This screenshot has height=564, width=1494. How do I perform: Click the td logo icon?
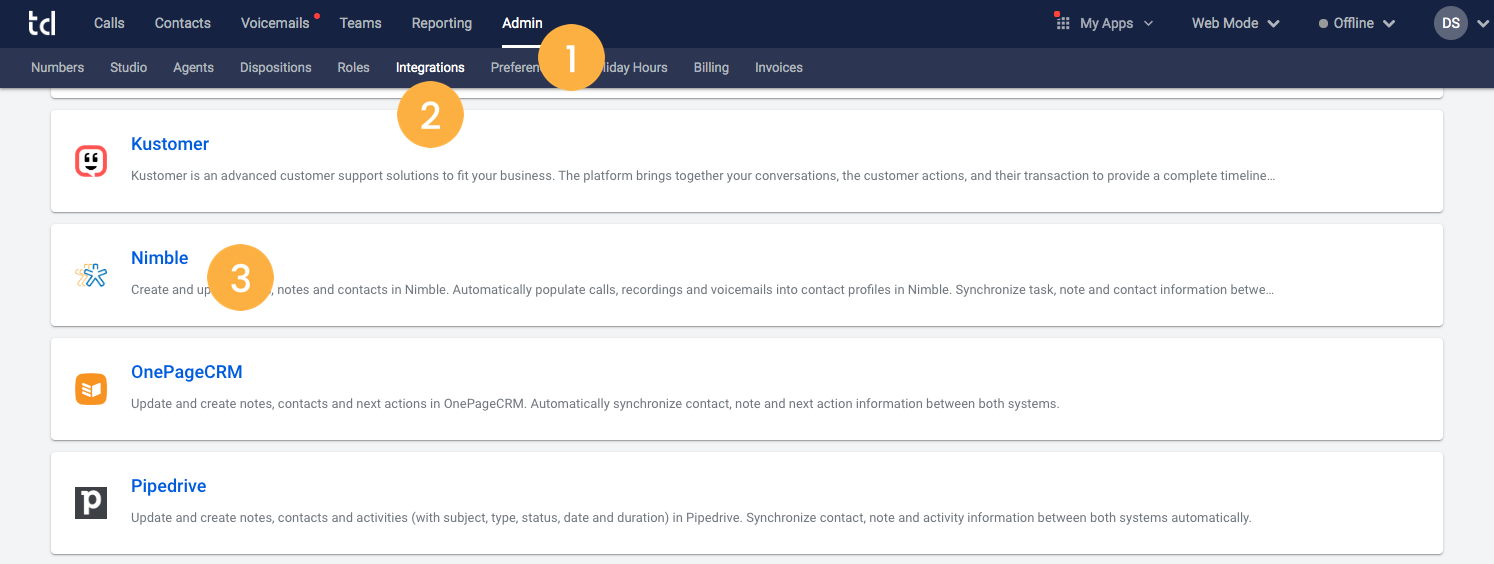coord(42,22)
